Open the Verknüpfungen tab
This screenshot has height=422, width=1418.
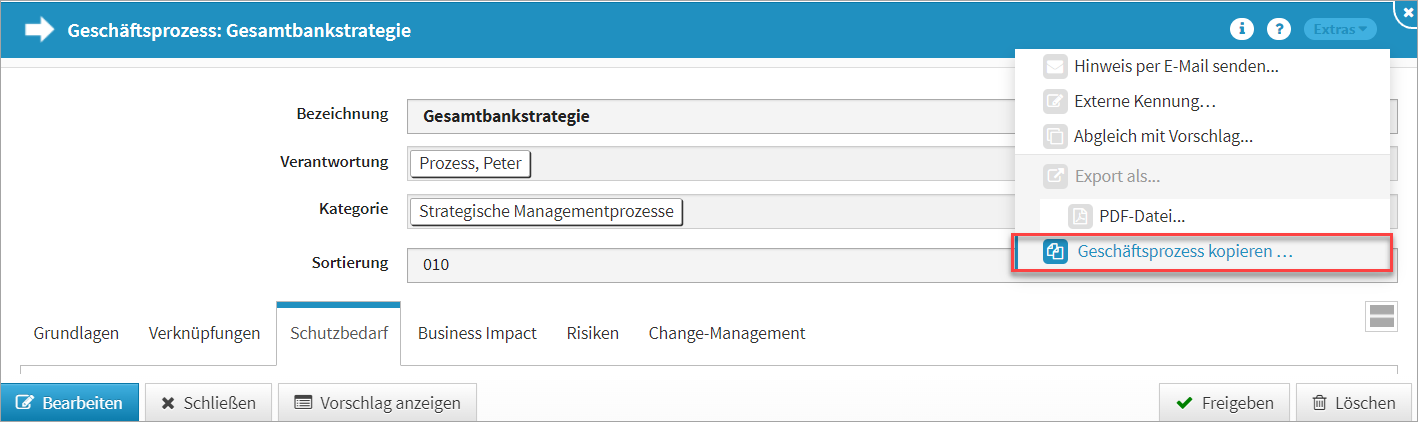click(x=204, y=333)
